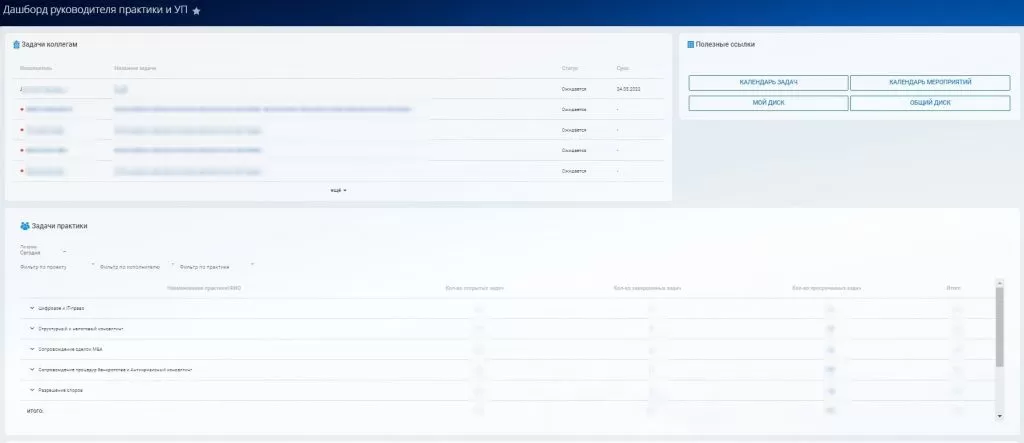
Task: Click the Статус column header in colleague tasks
Action: coord(571,68)
